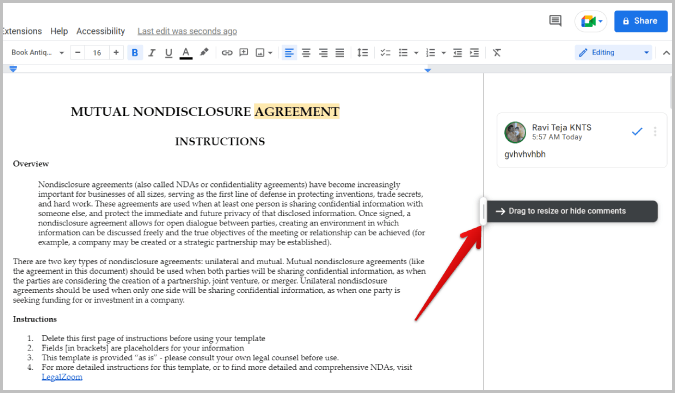Click the increase indent icon
675x393 pixels.
(x=474, y=53)
